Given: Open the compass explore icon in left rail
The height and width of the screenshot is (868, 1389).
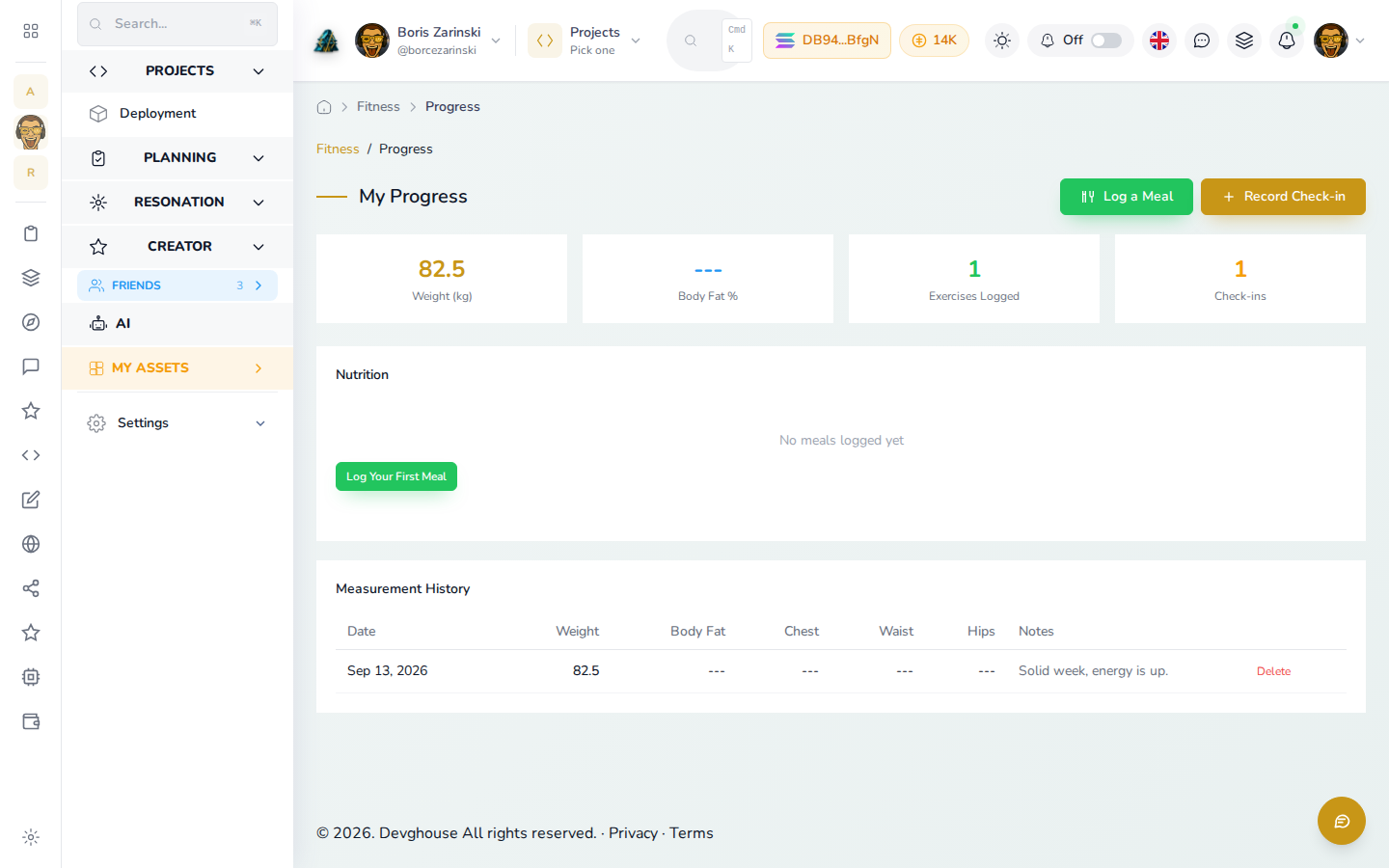Looking at the screenshot, I should pyautogui.click(x=31, y=322).
